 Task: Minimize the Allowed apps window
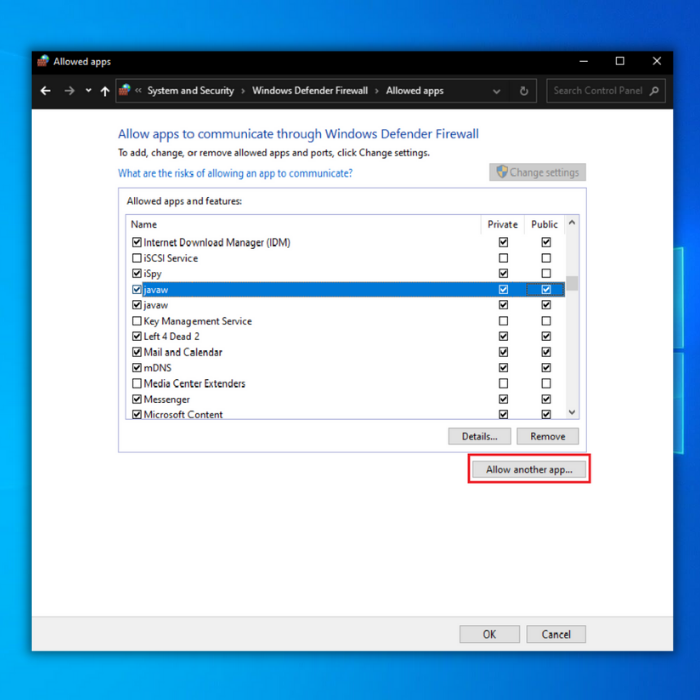[x=583, y=61]
